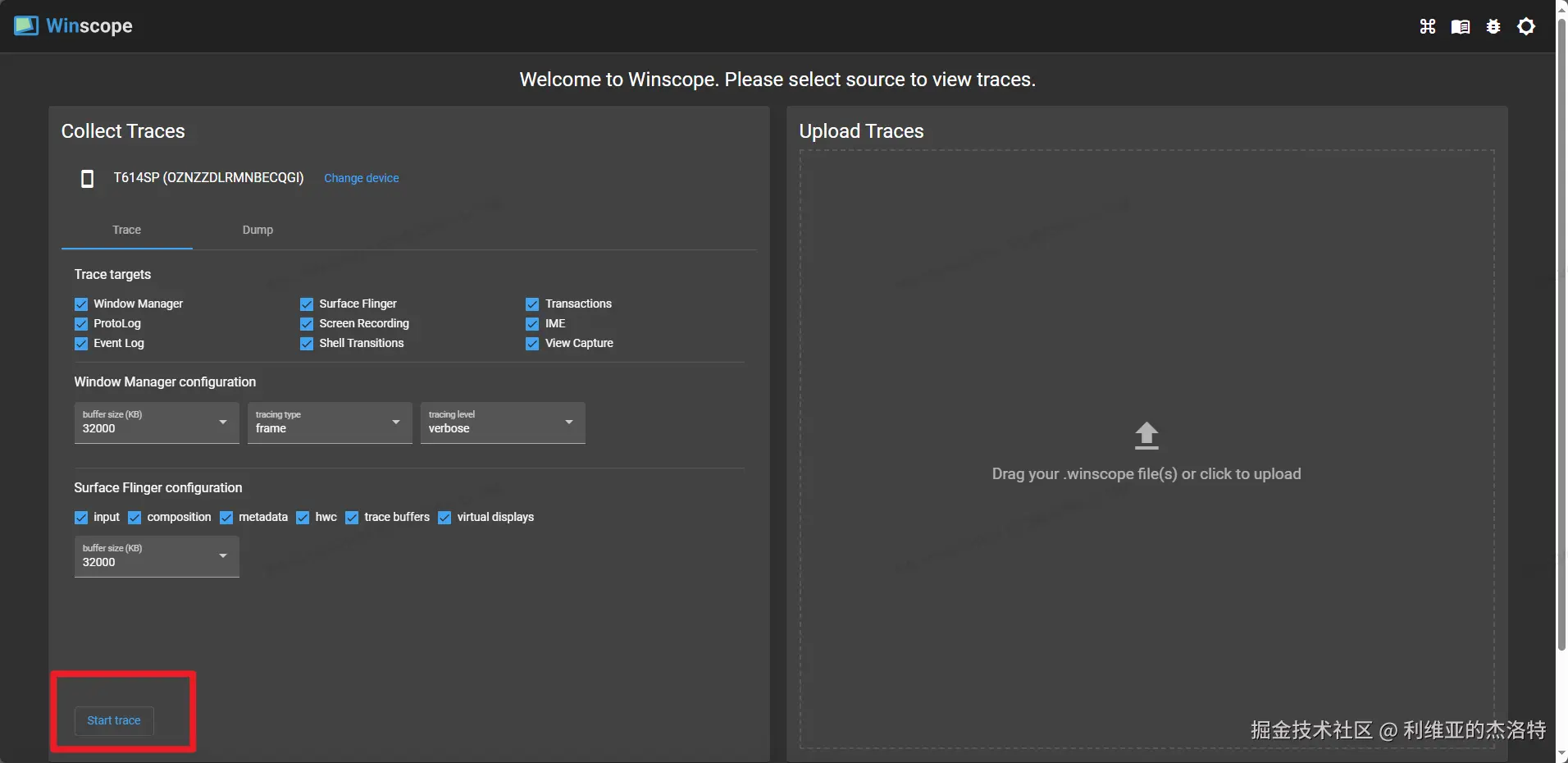Toggle the Shell Transitions checkbox

307,344
